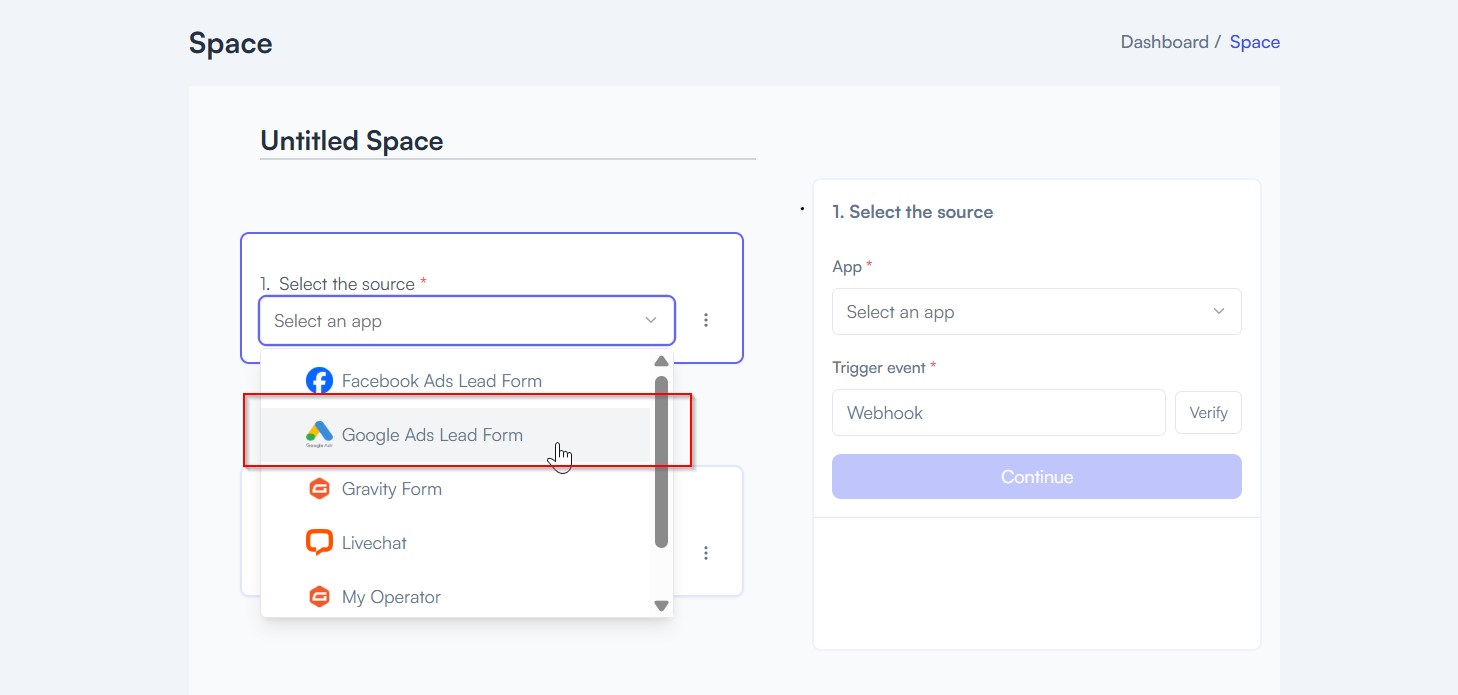The height and width of the screenshot is (695, 1458).
Task: Click the My Operator logo icon
Action: point(319,597)
